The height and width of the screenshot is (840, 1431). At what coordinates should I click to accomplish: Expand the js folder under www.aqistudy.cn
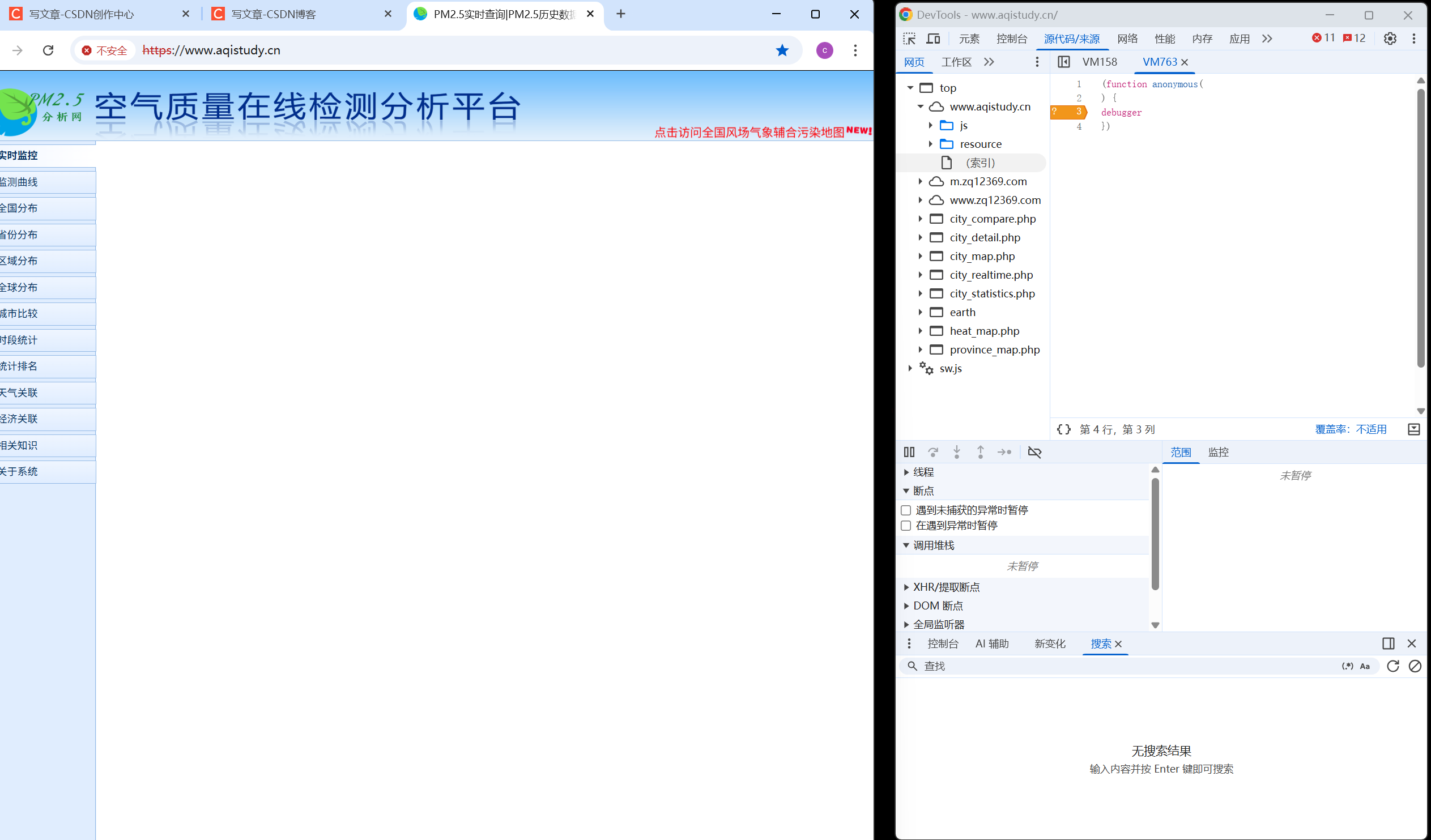pyautogui.click(x=930, y=125)
